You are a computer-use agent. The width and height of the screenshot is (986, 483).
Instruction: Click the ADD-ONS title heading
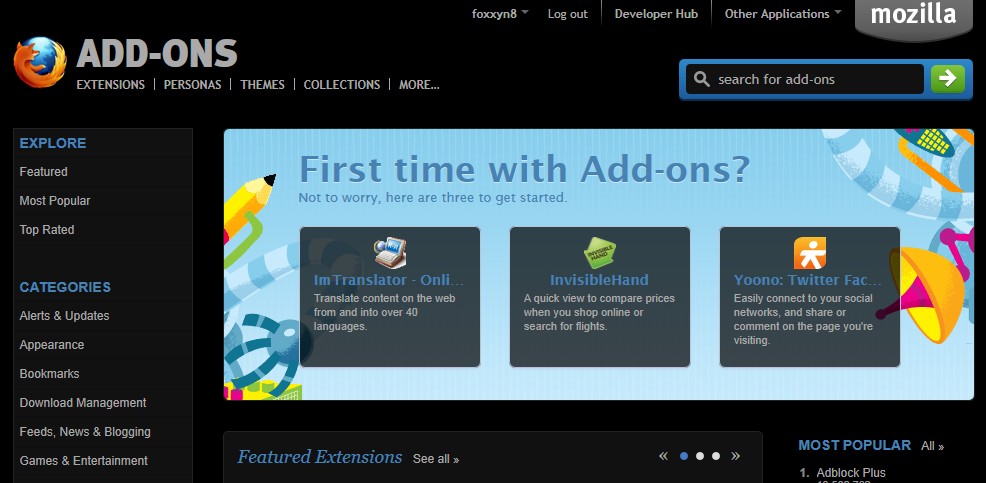[x=157, y=53]
